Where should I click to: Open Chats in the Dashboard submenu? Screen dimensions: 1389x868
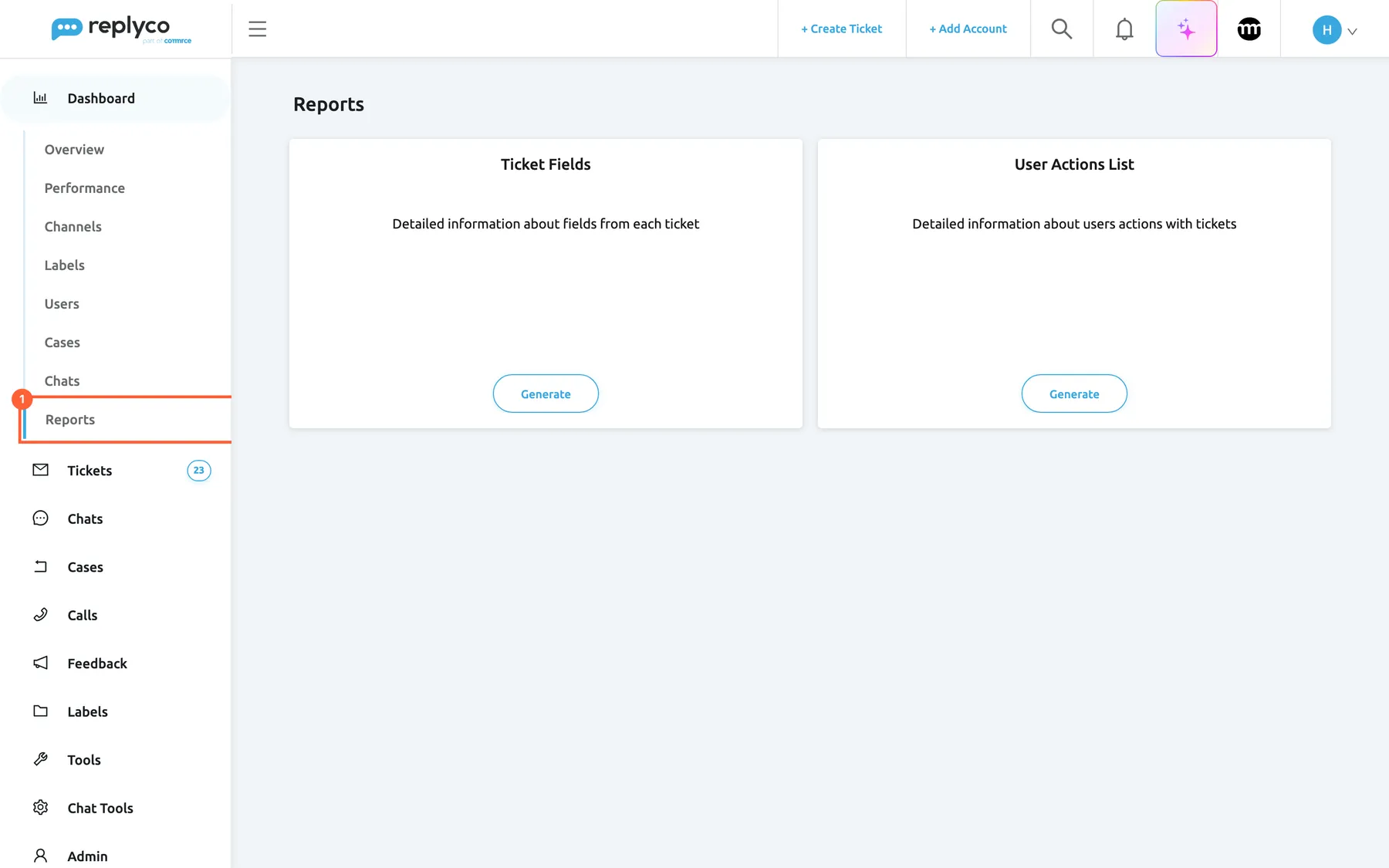(x=62, y=381)
